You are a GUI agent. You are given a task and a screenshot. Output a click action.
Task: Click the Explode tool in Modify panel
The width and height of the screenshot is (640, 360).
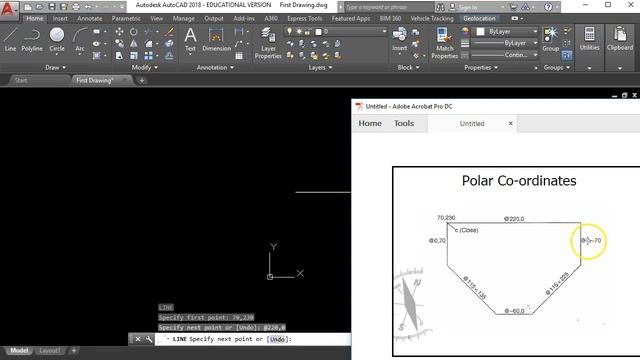(x=169, y=43)
